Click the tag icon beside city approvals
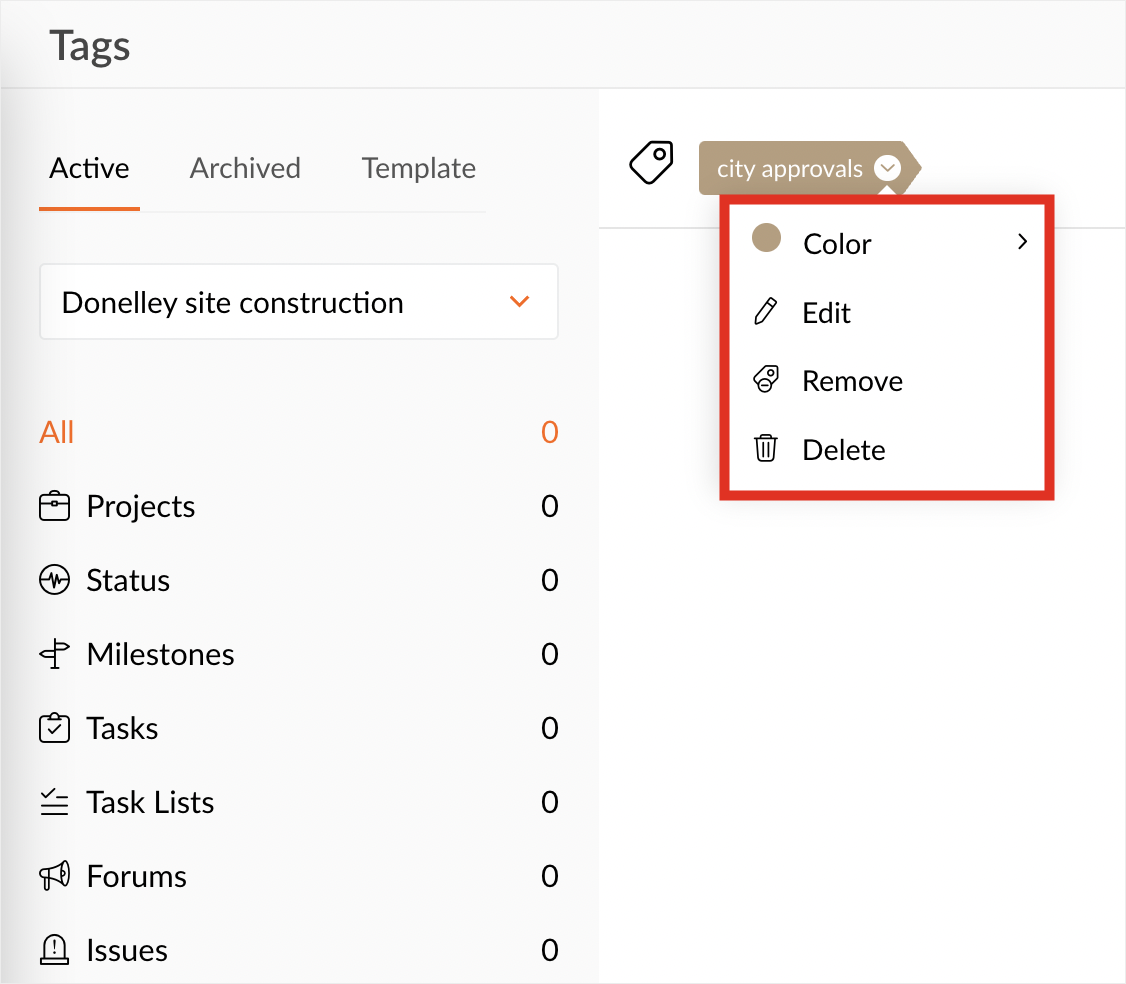Image resolution: width=1126 pixels, height=984 pixels. (x=651, y=162)
